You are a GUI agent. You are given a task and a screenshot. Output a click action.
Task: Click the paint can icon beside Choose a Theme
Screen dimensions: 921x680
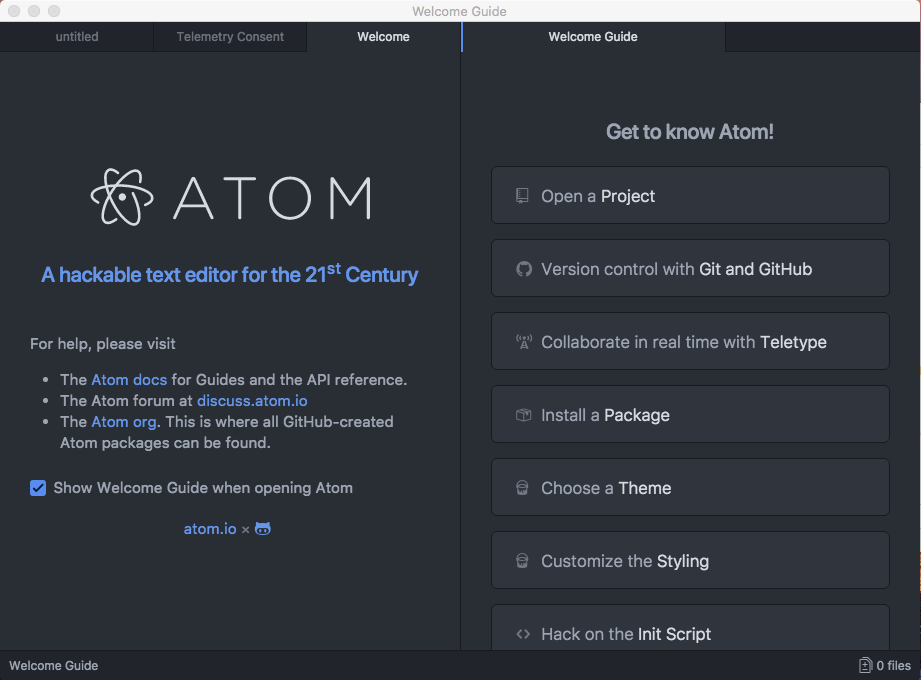522,488
